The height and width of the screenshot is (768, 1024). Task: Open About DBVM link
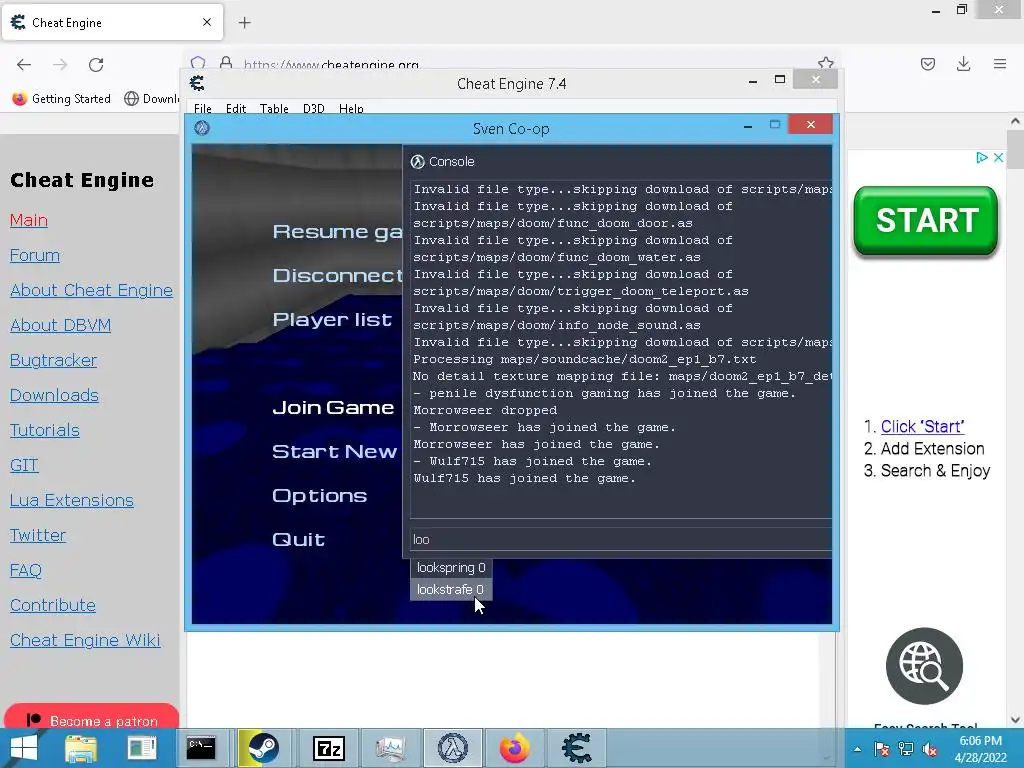61,325
